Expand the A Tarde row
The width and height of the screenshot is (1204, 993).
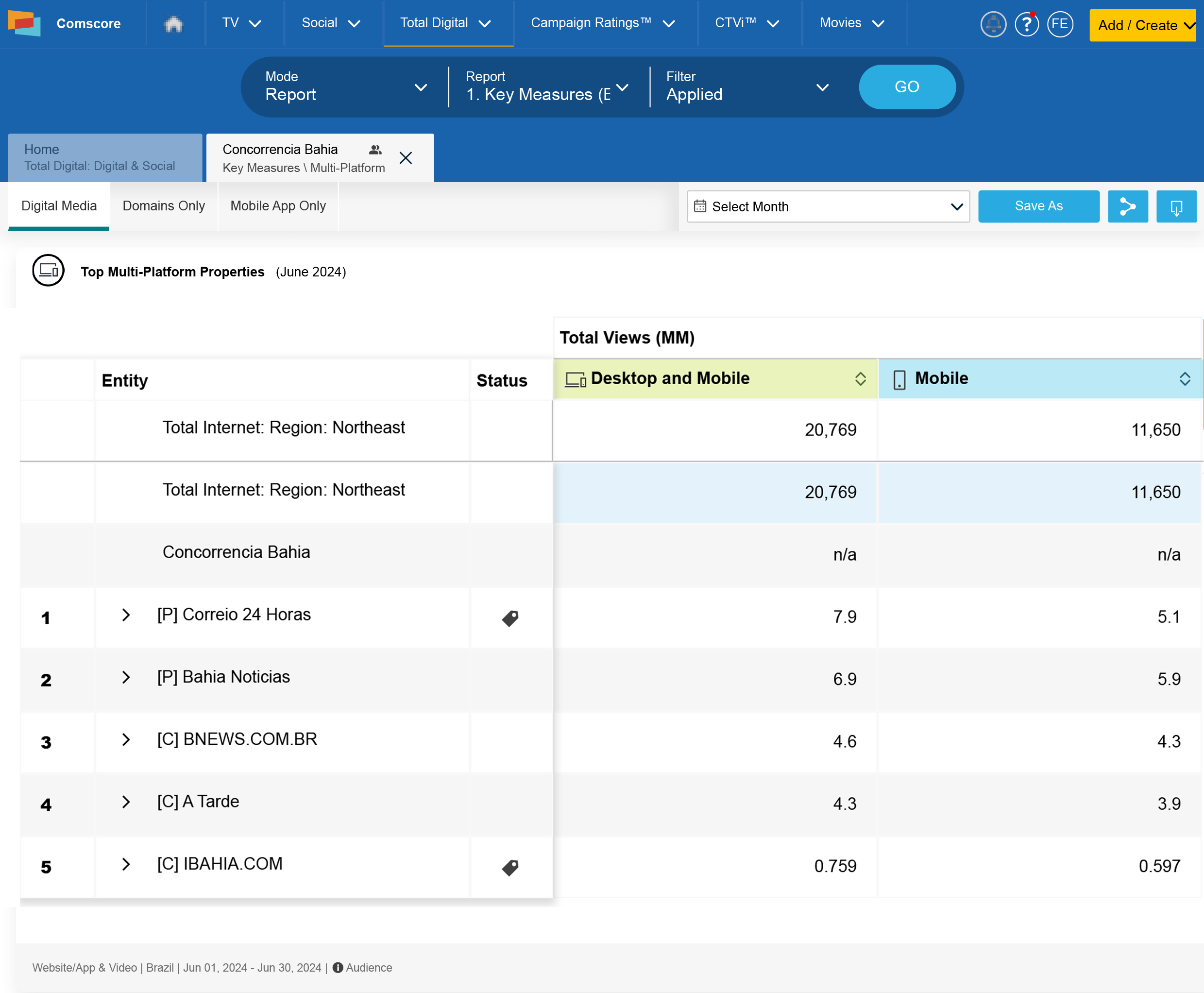pyautogui.click(x=126, y=802)
